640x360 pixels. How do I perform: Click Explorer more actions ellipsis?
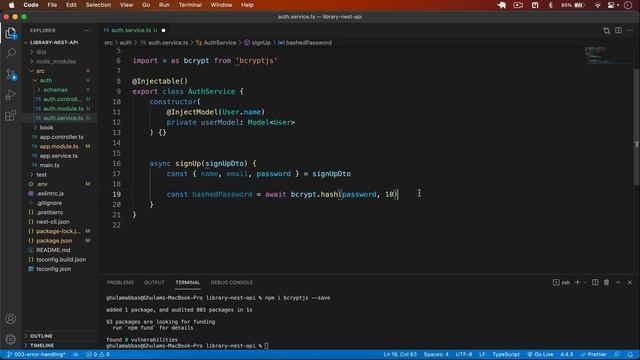coord(87,31)
